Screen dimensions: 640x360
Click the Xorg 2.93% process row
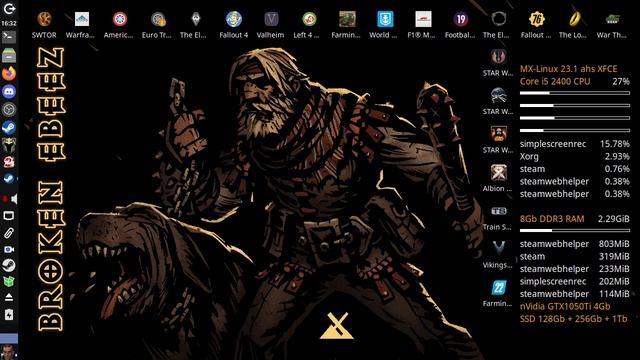575,156
